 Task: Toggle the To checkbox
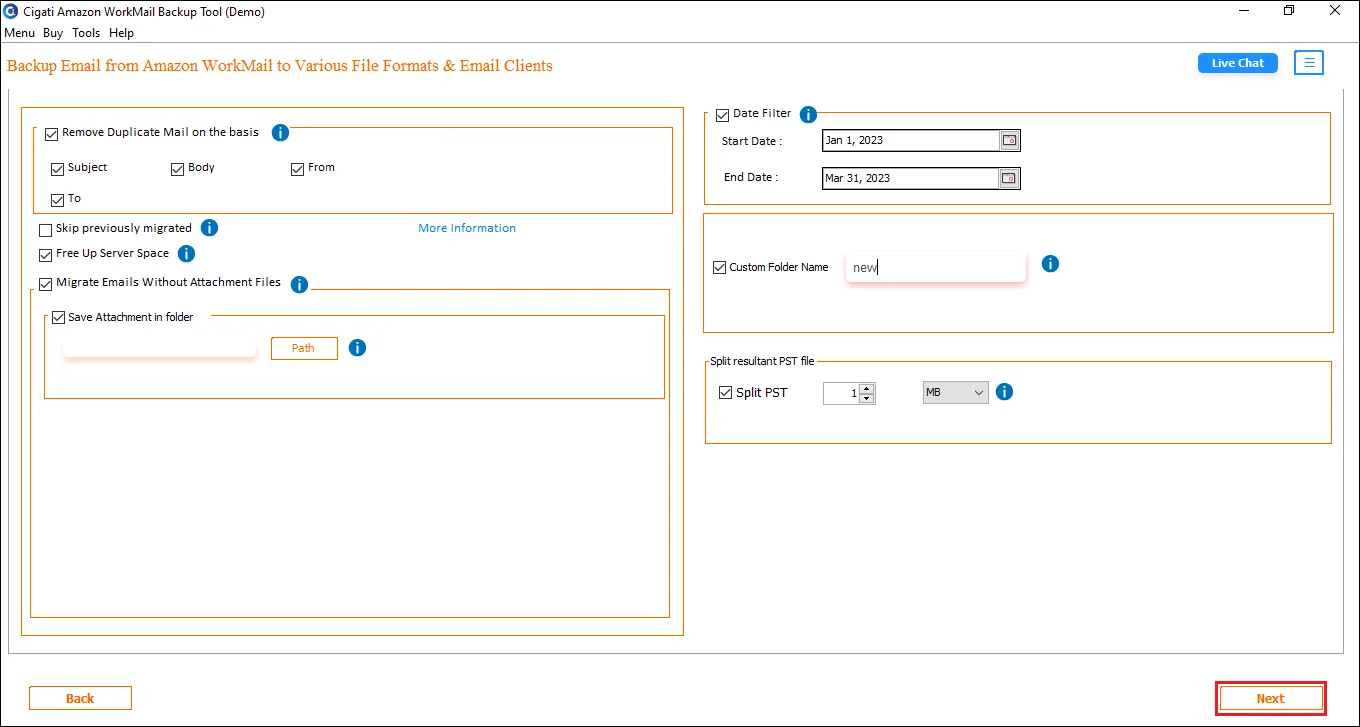click(x=58, y=200)
